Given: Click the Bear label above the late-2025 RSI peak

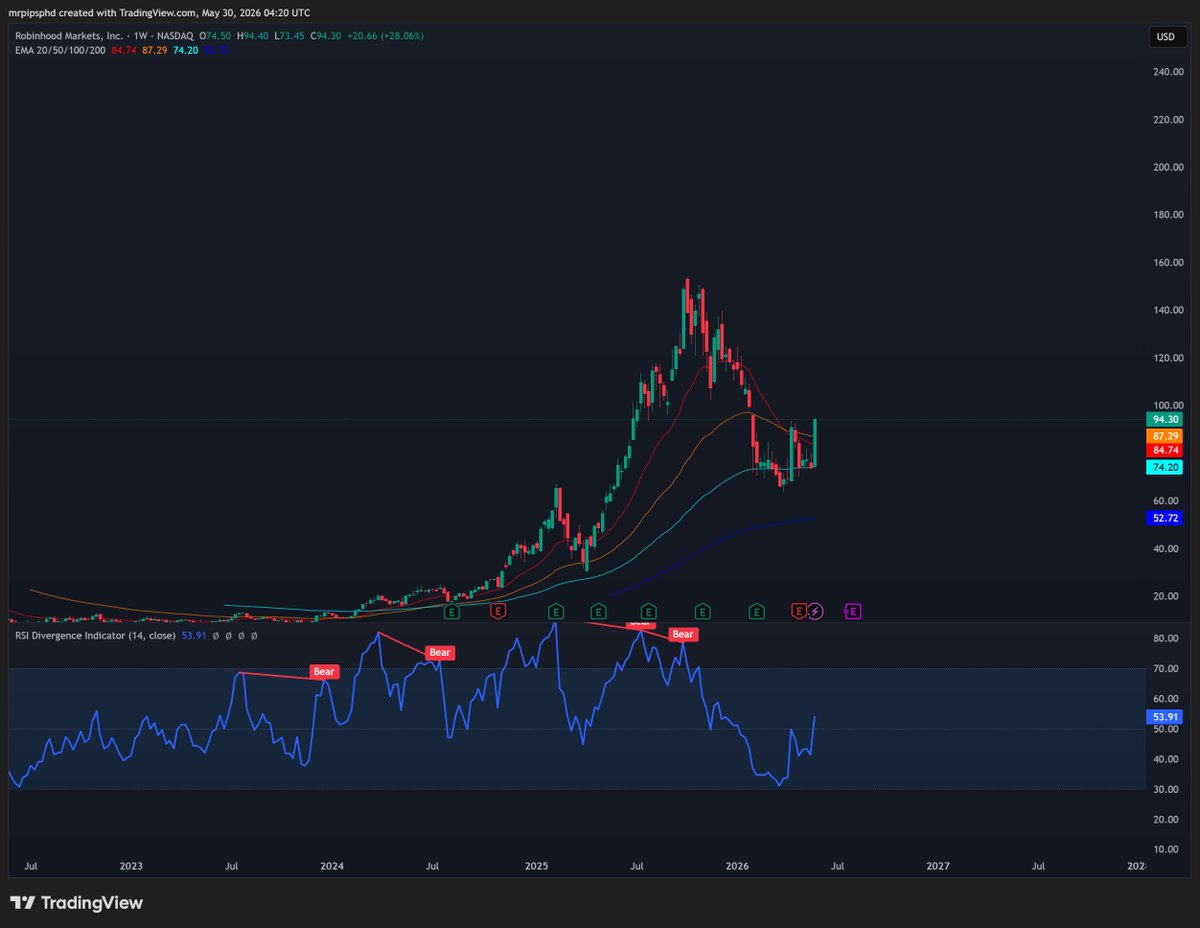Looking at the screenshot, I should (x=683, y=634).
